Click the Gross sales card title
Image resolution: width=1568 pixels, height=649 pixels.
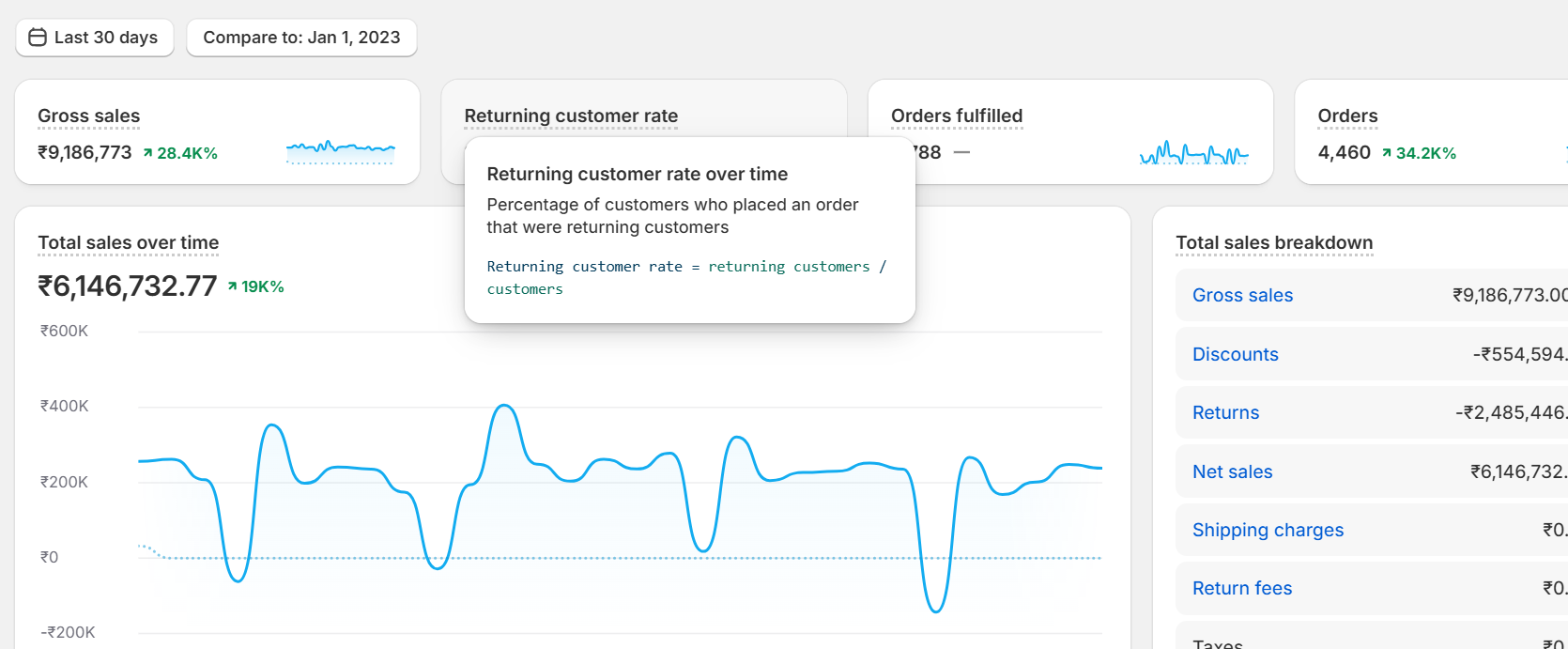coord(88,116)
